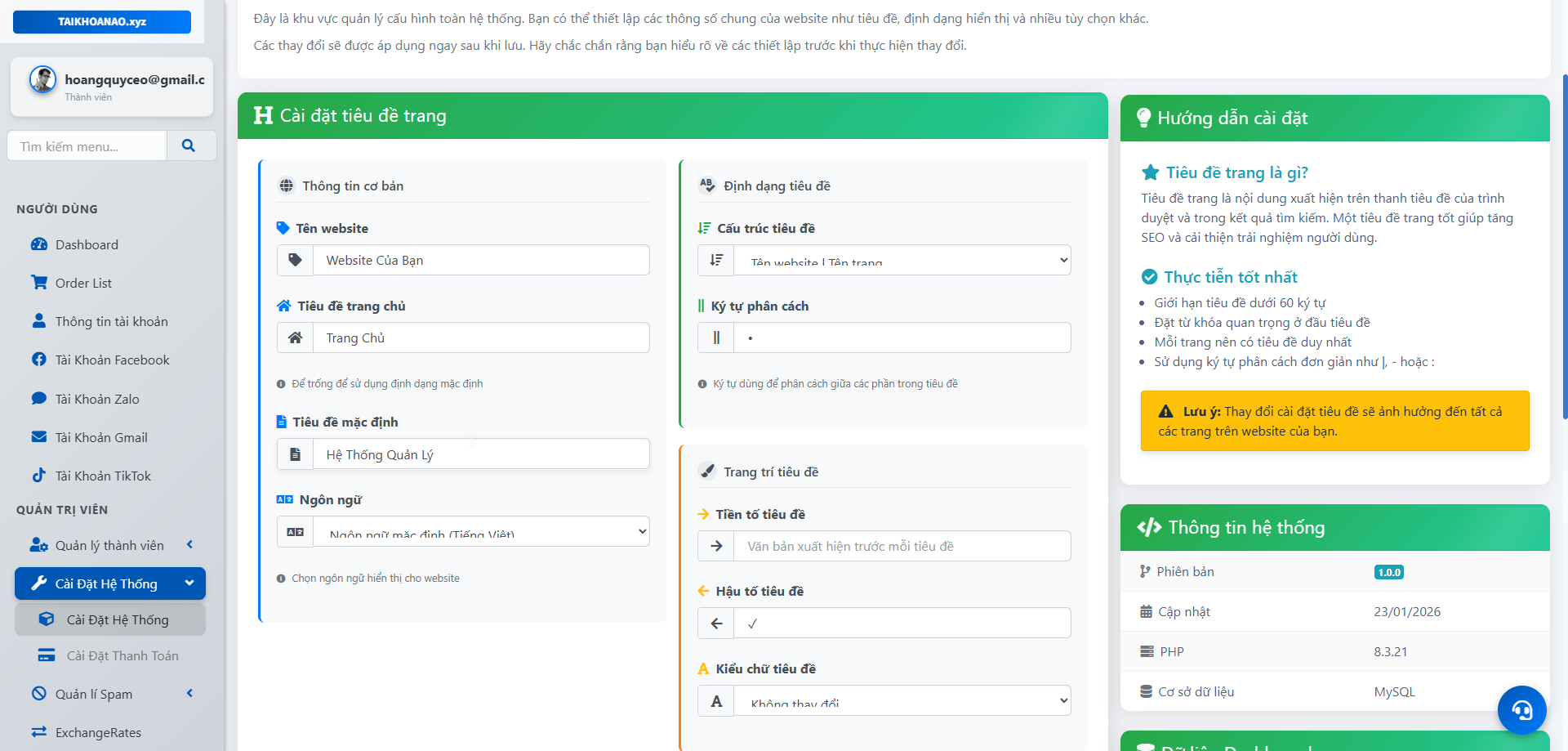Viewport: 1568px width, 751px height.
Task: Expand the Quản lí Spam submenu chevron
Action: click(x=189, y=694)
